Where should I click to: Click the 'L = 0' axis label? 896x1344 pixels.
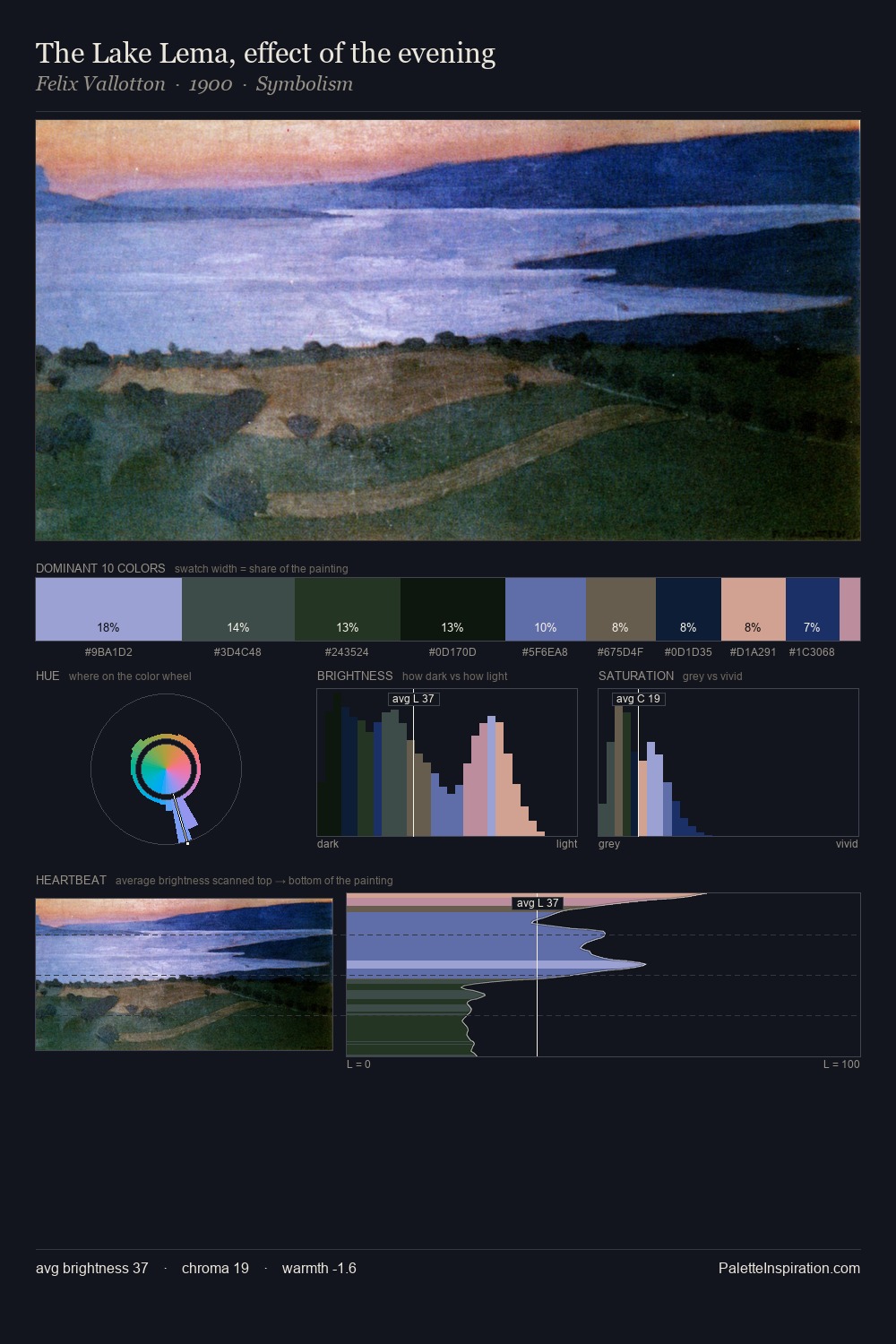[358, 1064]
